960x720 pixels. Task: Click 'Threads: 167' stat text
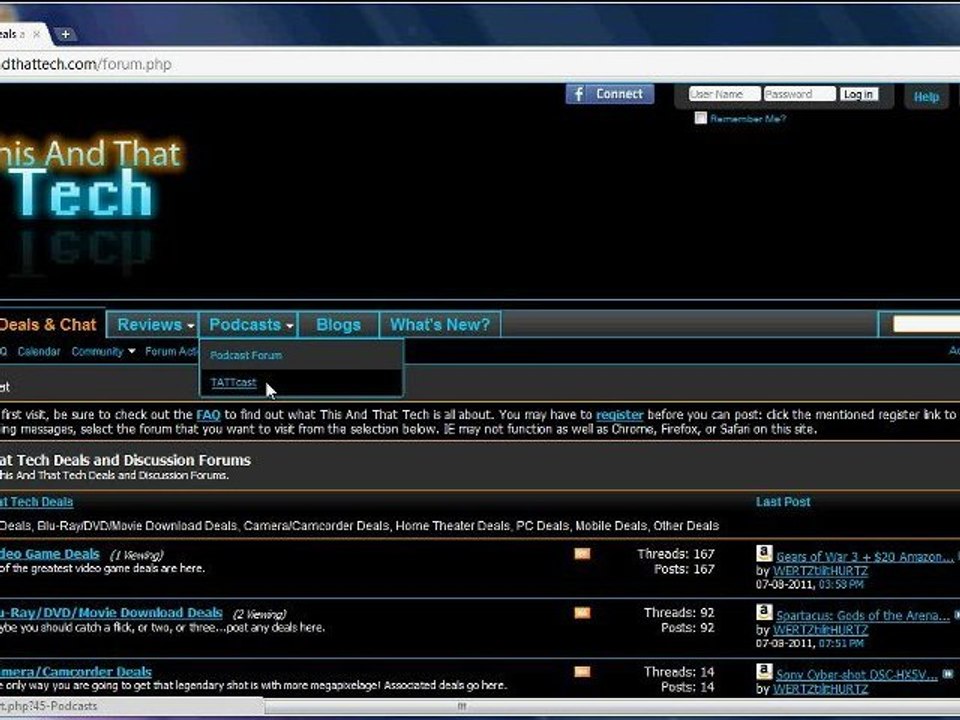675,554
